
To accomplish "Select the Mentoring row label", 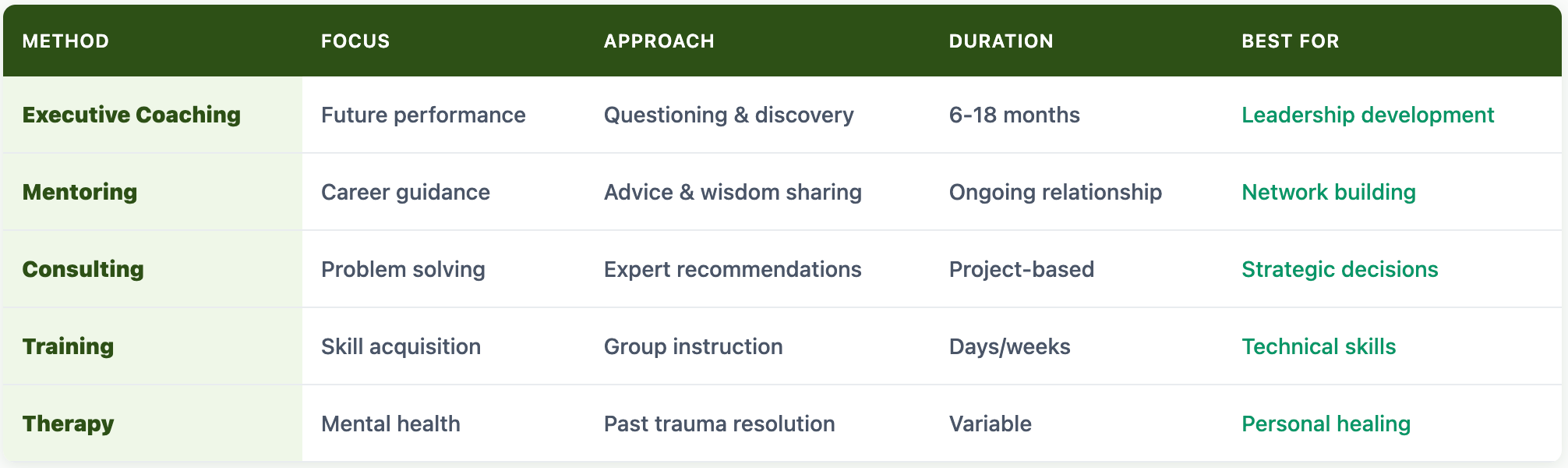I will click(79, 192).
